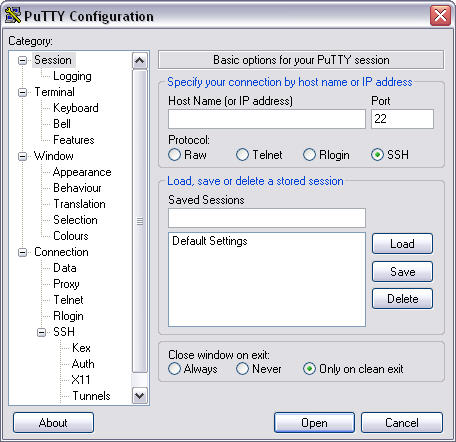Collapse the Window category node
Screen dimensions: 456x442
click(x=23, y=156)
